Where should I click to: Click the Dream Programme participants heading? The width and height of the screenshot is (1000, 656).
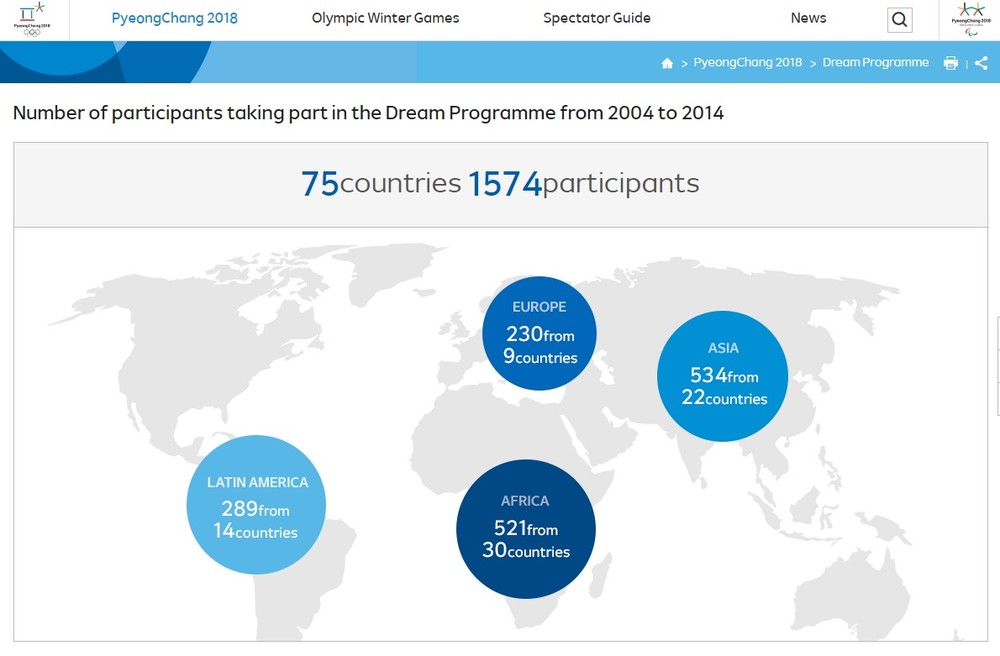tap(368, 113)
